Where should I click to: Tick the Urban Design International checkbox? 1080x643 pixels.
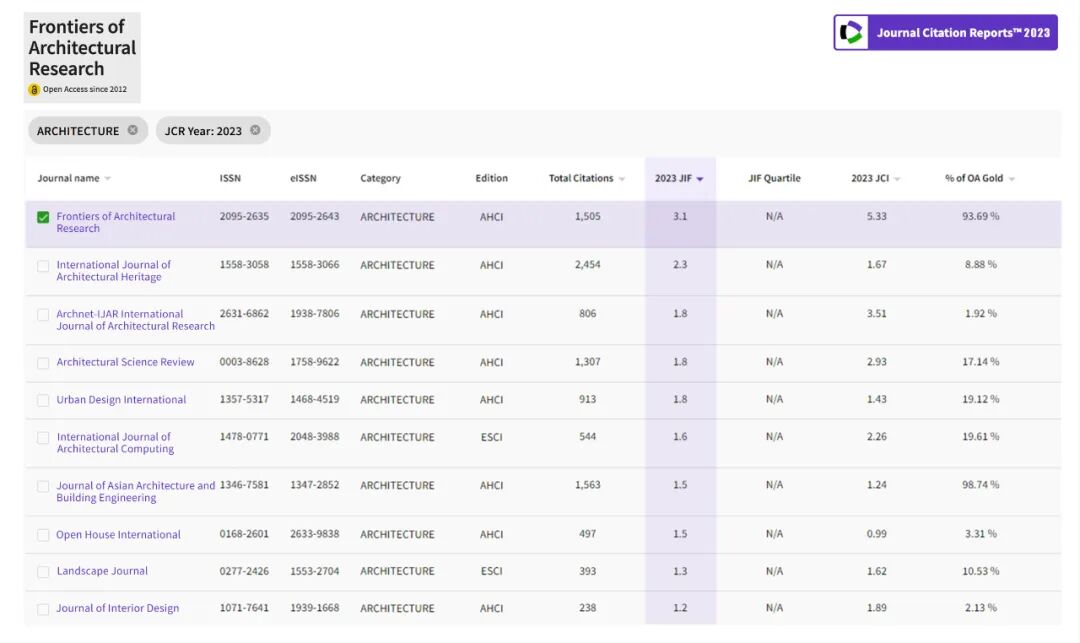tap(43, 401)
